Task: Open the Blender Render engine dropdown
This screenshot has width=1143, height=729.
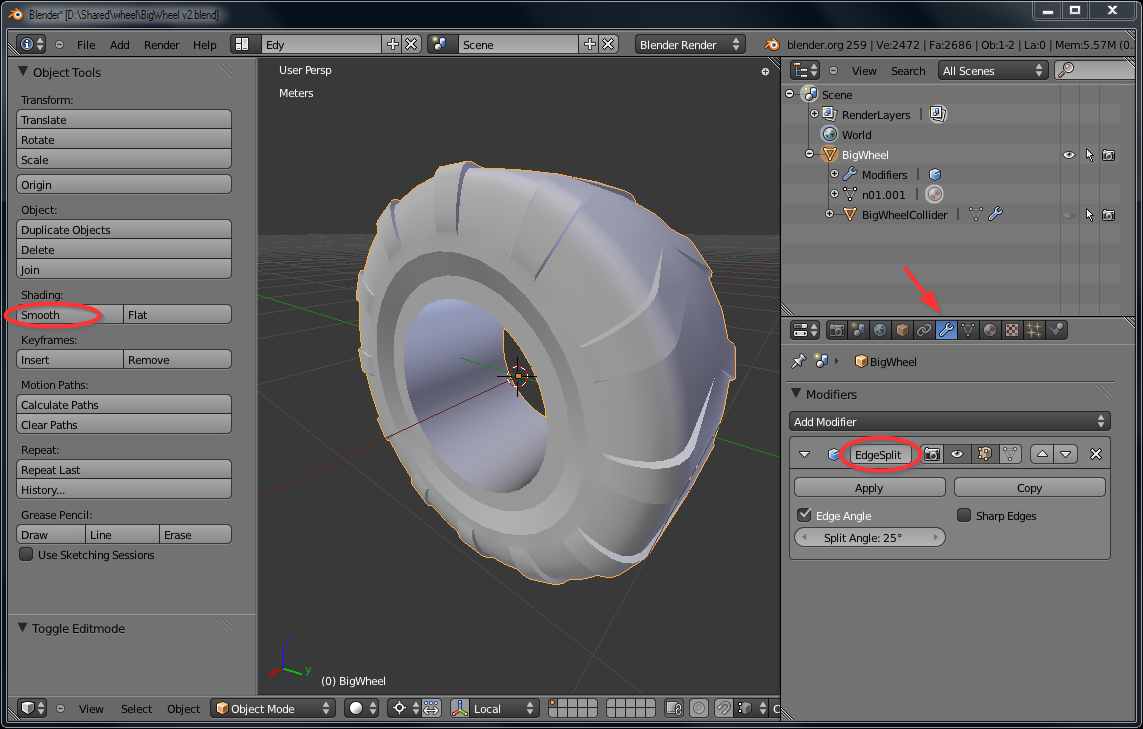Action: 689,44
